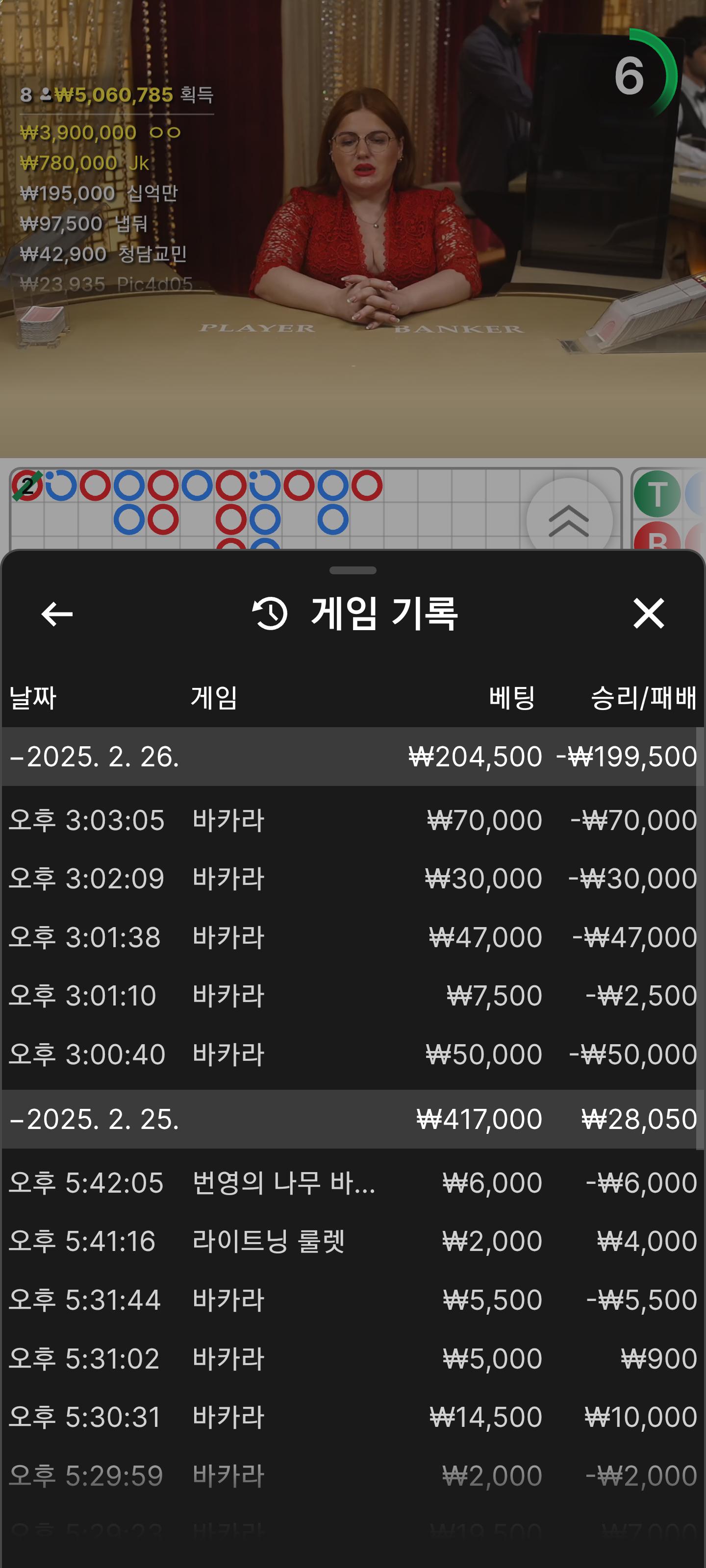Open the 오후 3:00:40 baccarat record

pos(353,1053)
